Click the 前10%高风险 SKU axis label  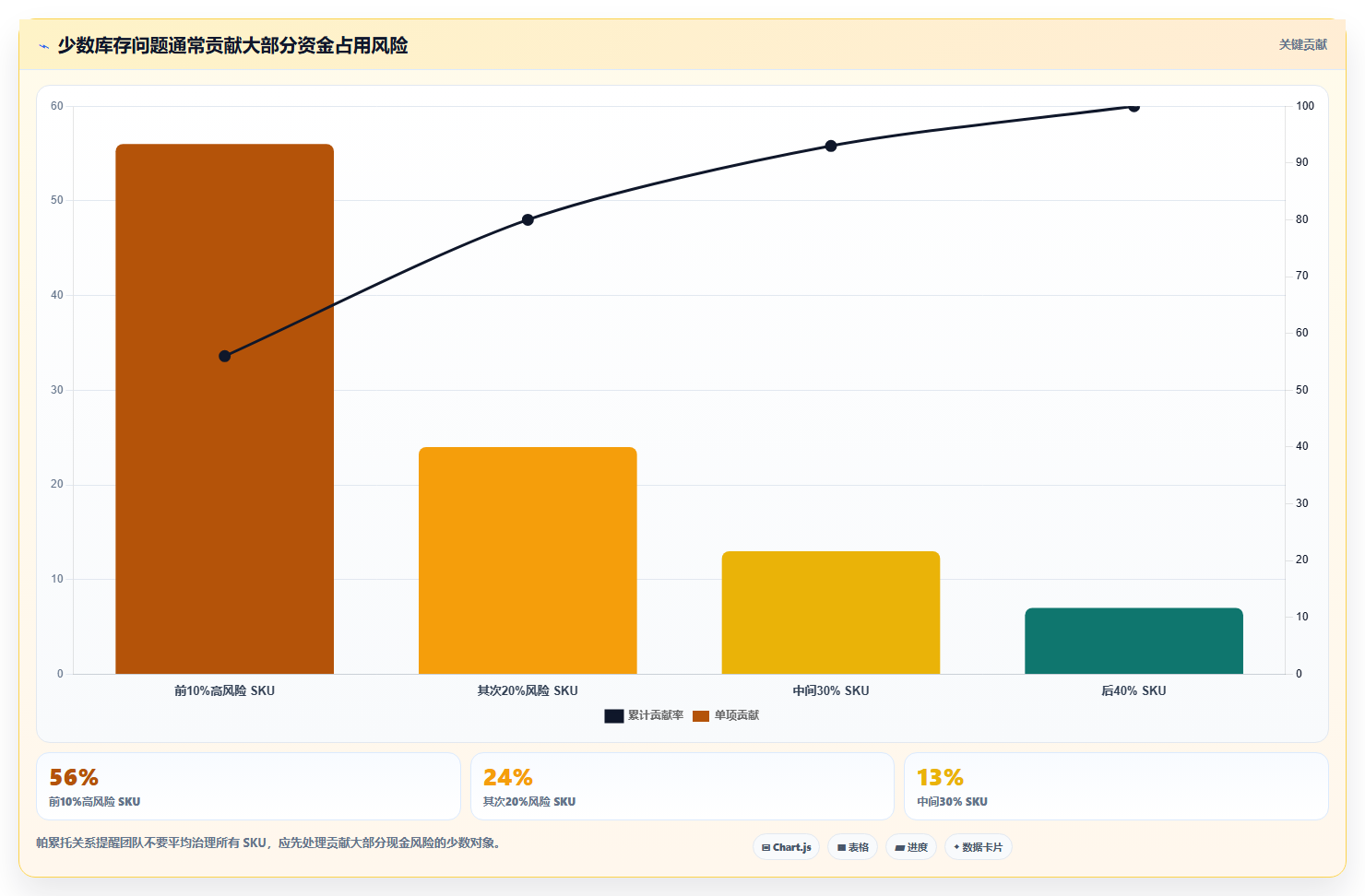tap(224, 690)
